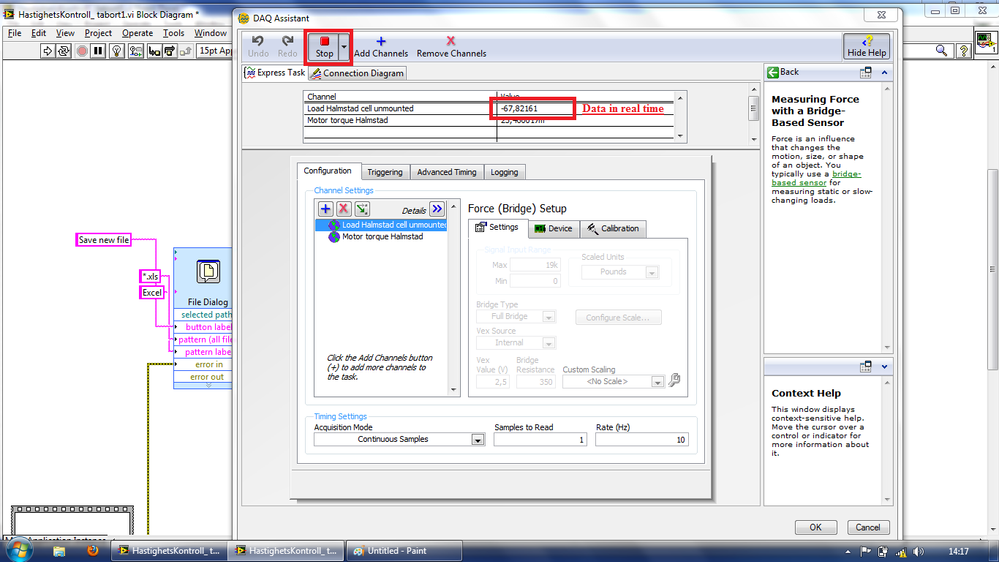The height and width of the screenshot is (562, 999).
Task: Click the Samples to Read field
Action: [x=540, y=440]
